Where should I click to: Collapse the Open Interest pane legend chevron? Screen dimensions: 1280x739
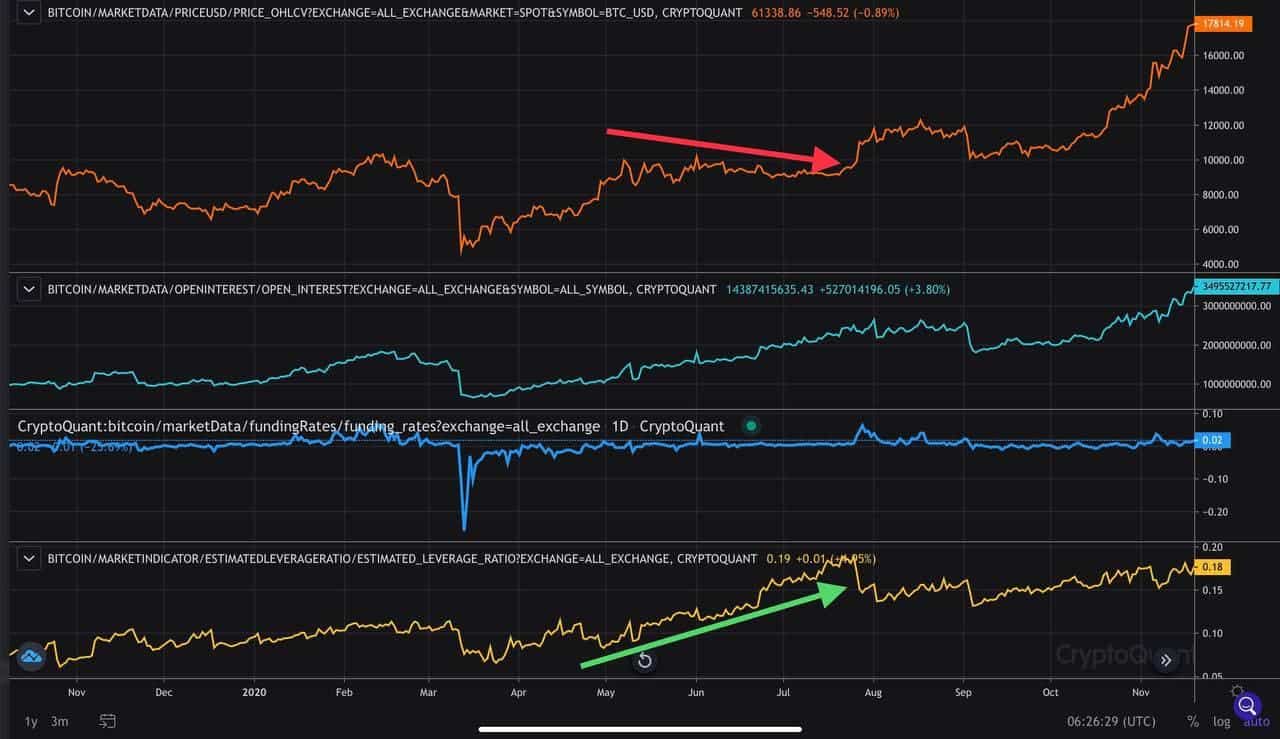28,289
